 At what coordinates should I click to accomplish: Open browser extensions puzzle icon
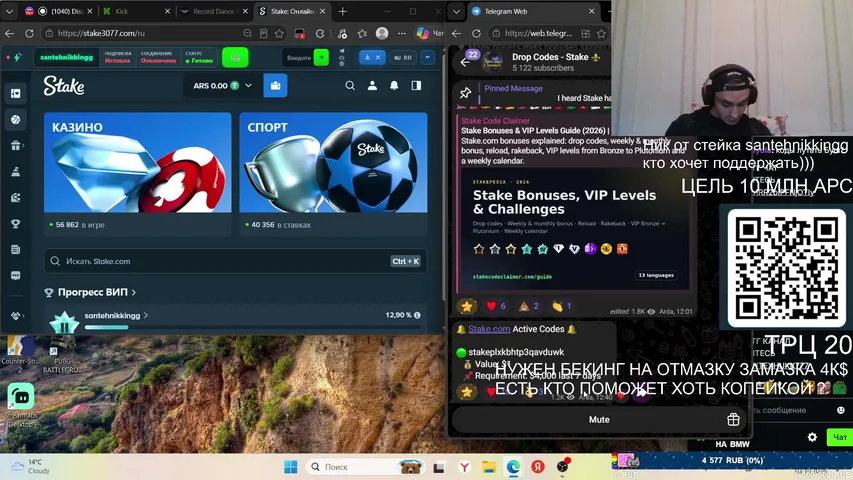(320, 33)
